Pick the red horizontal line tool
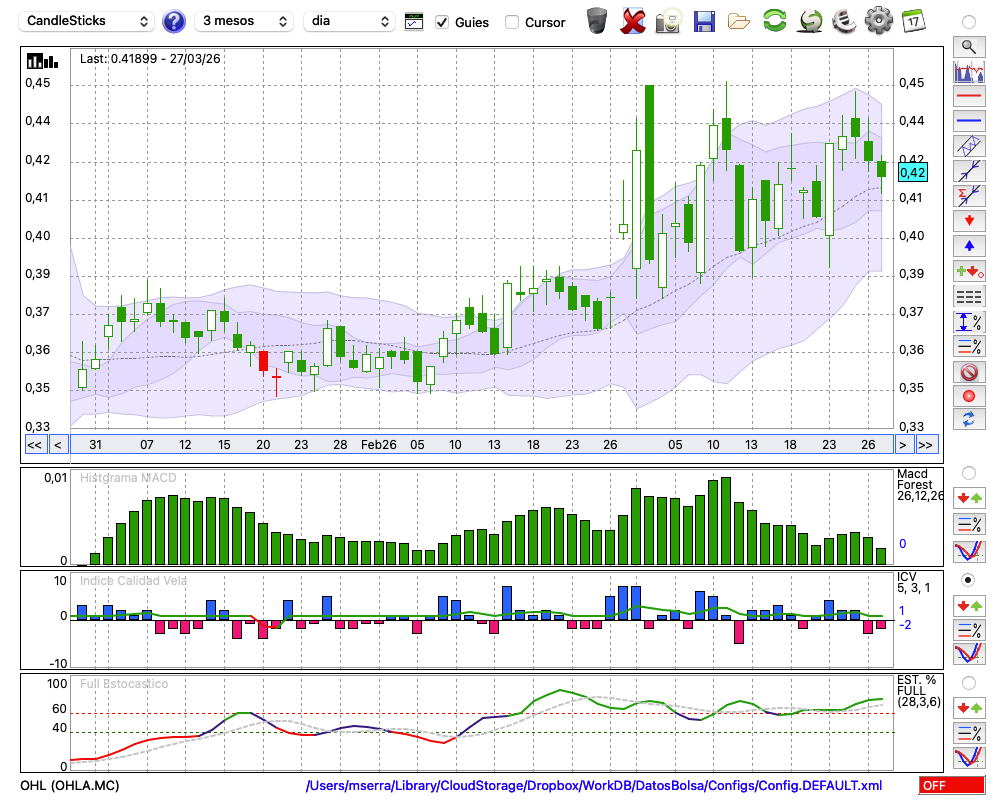This screenshot has width=1000, height=800. coord(968,97)
